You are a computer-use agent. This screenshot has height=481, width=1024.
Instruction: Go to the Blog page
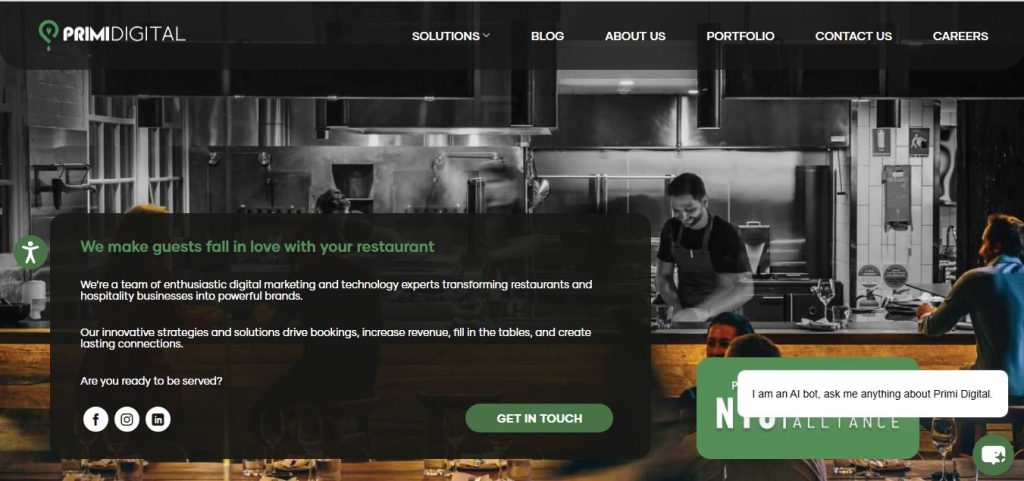pyautogui.click(x=547, y=37)
